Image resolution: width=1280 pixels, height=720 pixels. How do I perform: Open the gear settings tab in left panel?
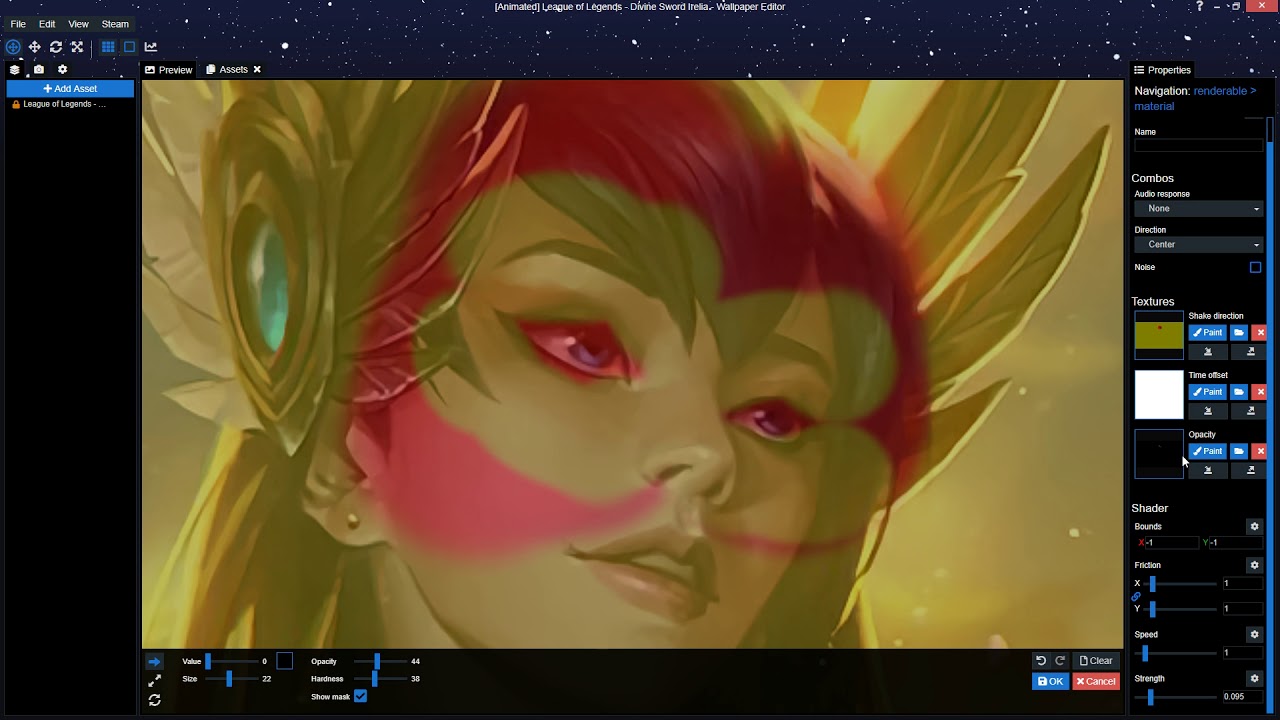coord(62,70)
